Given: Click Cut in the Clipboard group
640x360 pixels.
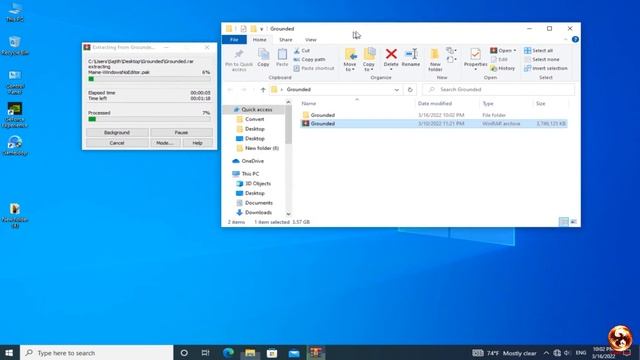Looking at the screenshot, I should coord(302,51).
